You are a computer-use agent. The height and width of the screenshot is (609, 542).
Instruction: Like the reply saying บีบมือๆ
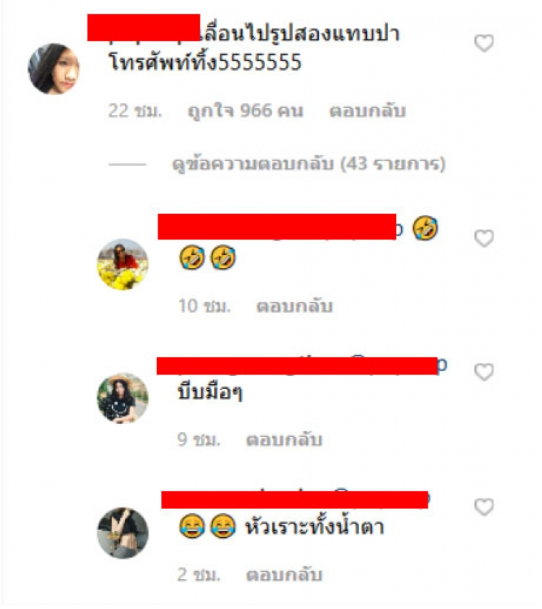click(x=484, y=372)
